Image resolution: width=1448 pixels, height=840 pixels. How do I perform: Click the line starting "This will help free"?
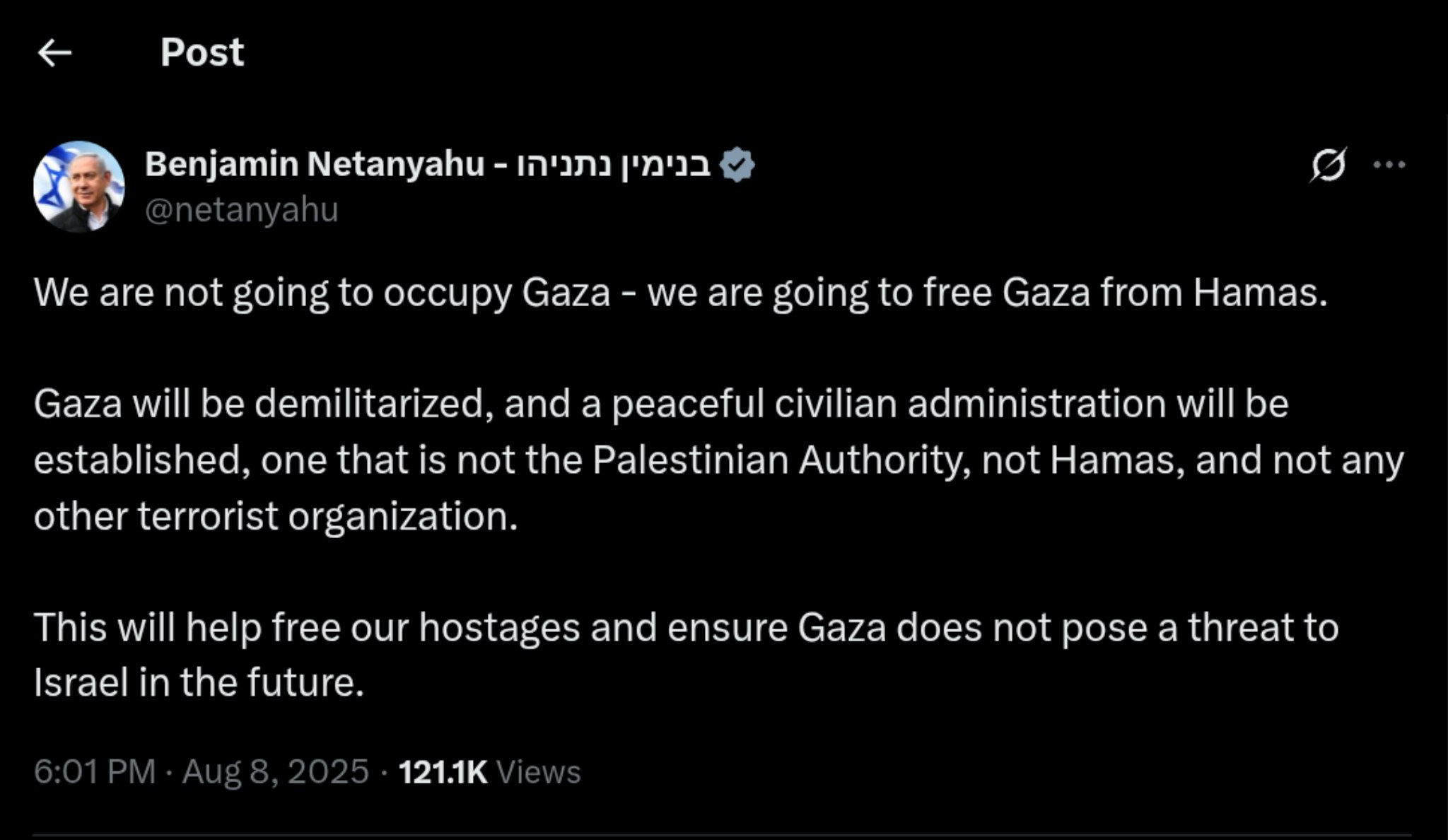click(x=686, y=627)
